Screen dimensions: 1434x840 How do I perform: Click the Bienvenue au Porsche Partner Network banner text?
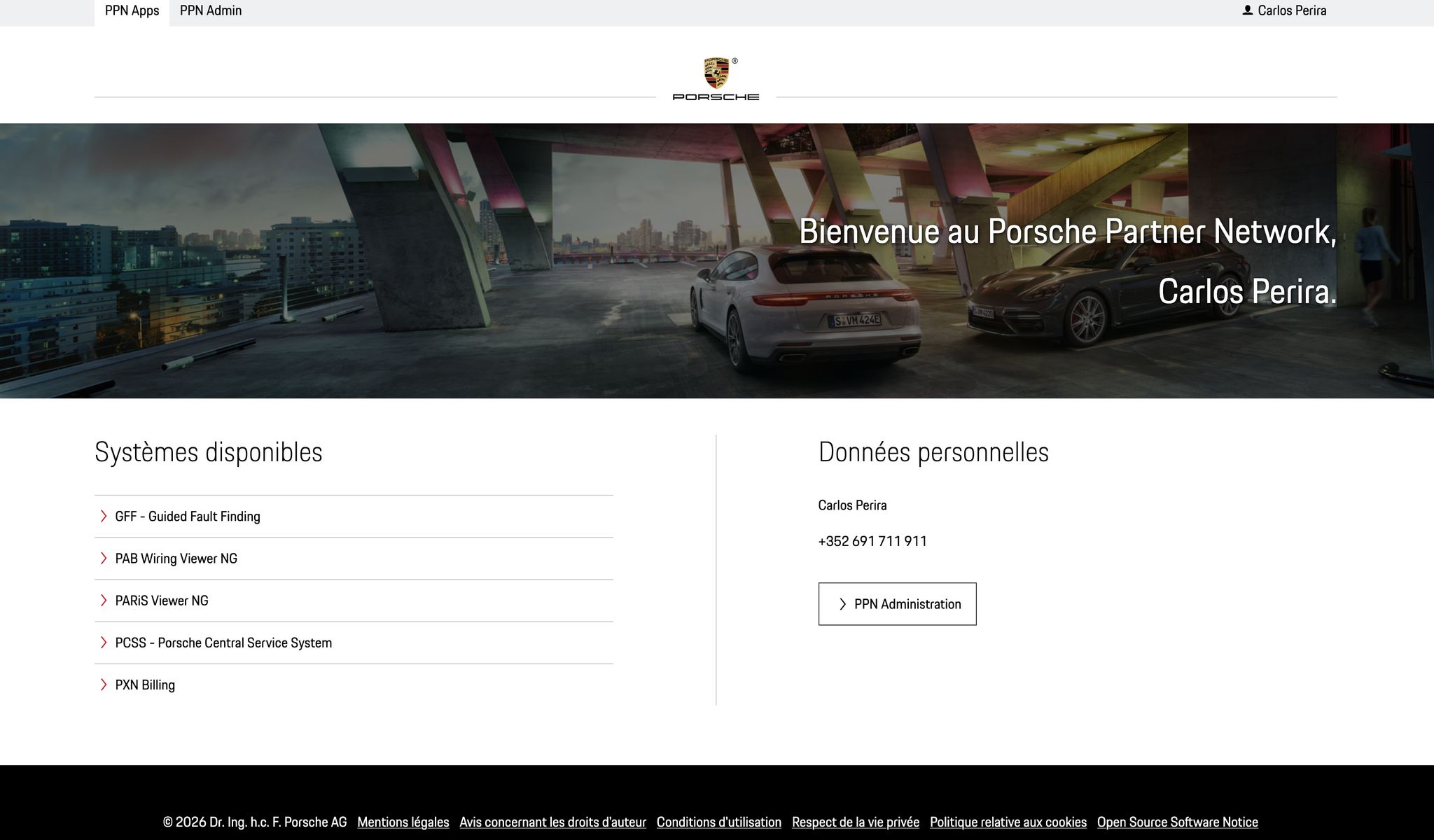pos(1068,232)
